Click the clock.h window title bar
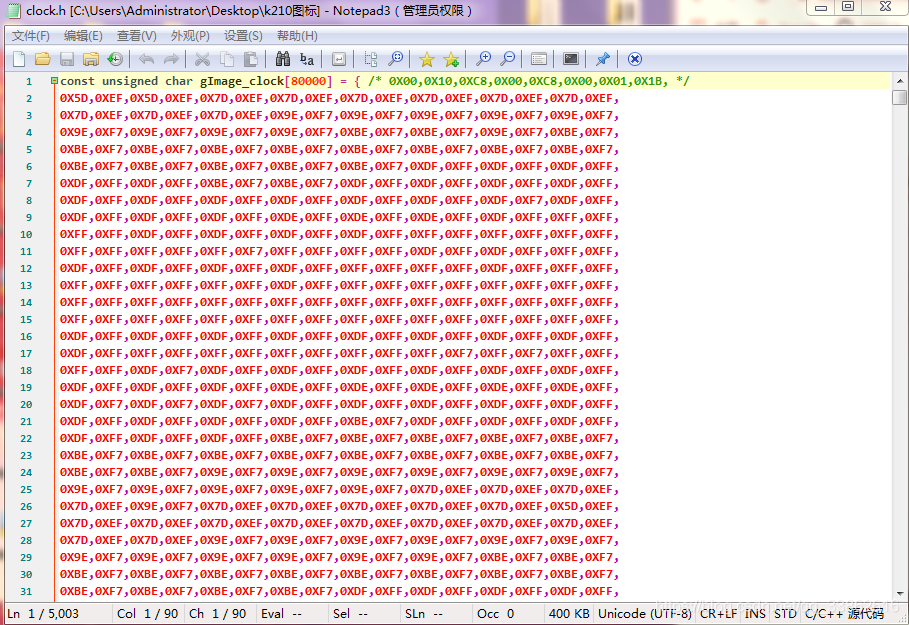909x625 pixels. click(406, 10)
